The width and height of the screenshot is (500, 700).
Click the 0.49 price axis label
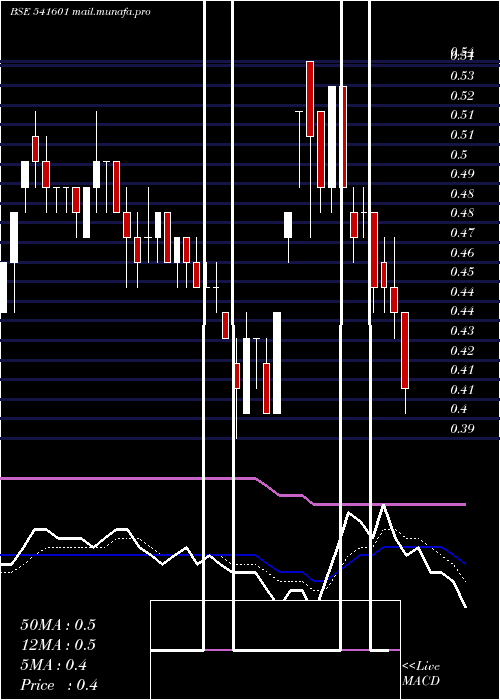tap(462, 174)
